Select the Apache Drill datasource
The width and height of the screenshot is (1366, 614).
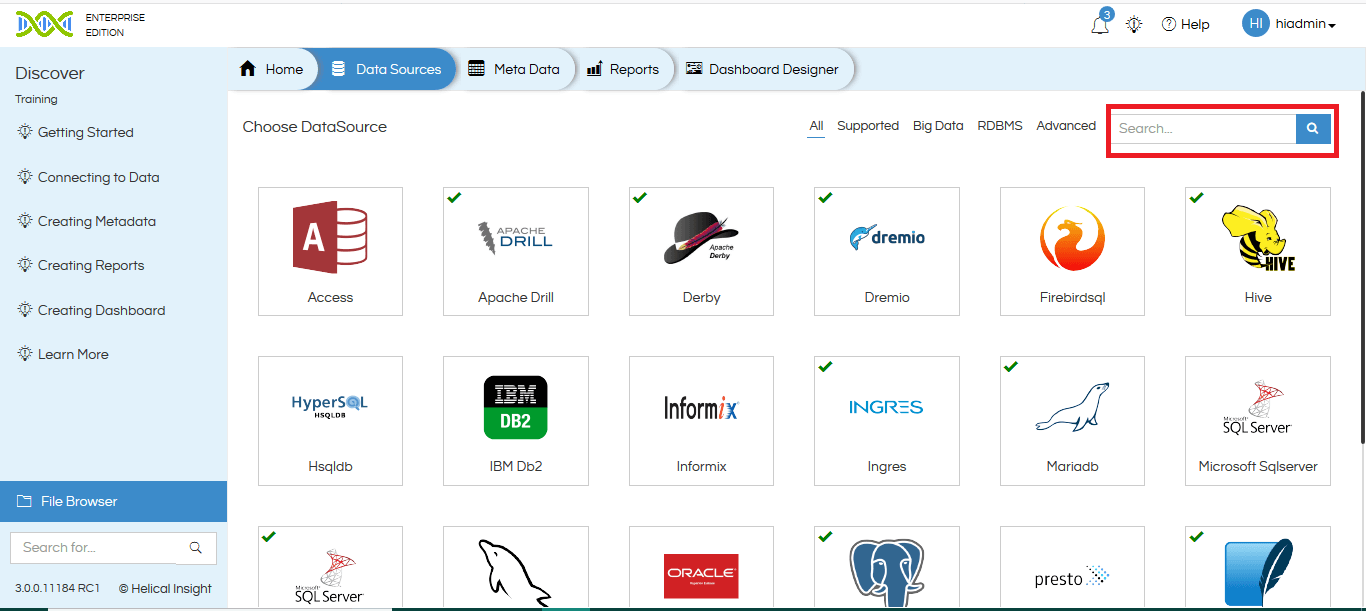(516, 251)
